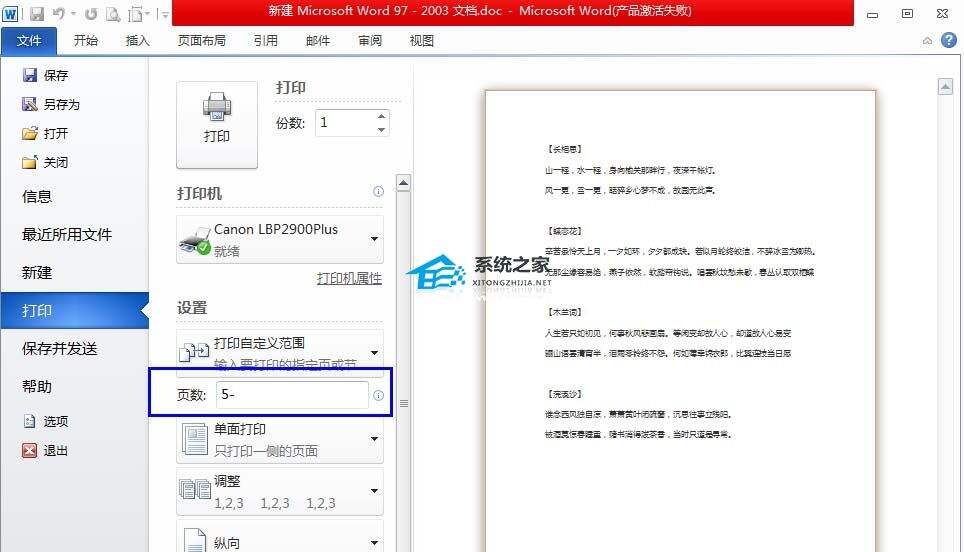Screen dimensions: 964x552
Task: Click in the 份数 copies field
Action: point(345,123)
